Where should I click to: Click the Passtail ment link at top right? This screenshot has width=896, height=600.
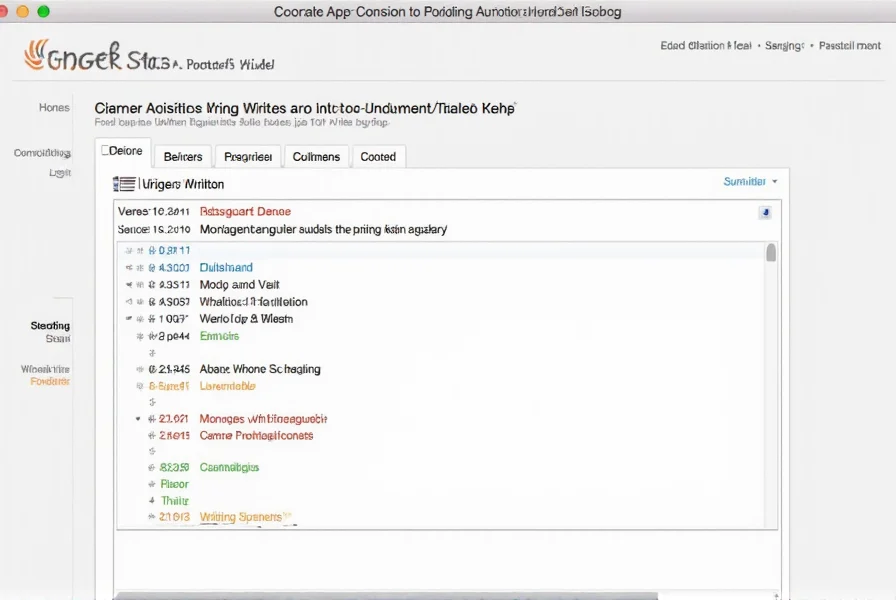(850, 46)
